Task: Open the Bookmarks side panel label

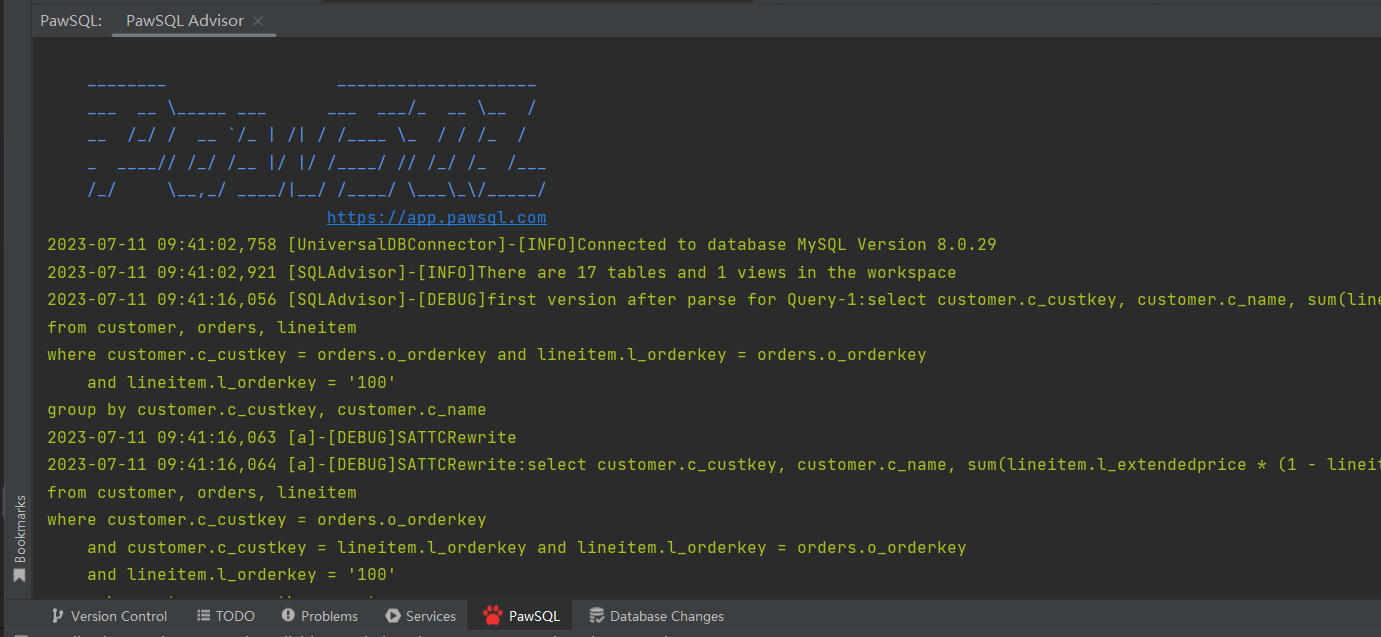Action: click(19, 530)
